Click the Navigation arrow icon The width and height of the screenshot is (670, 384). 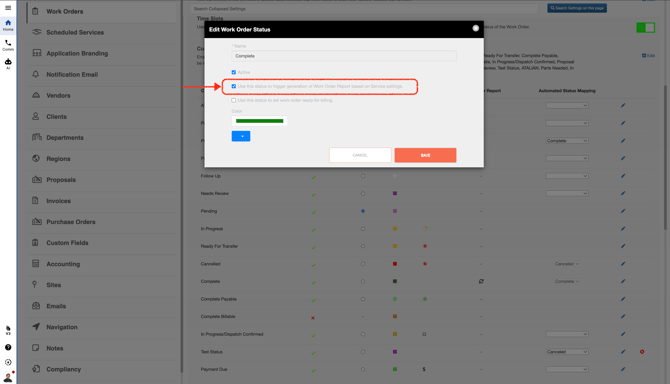click(x=36, y=327)
